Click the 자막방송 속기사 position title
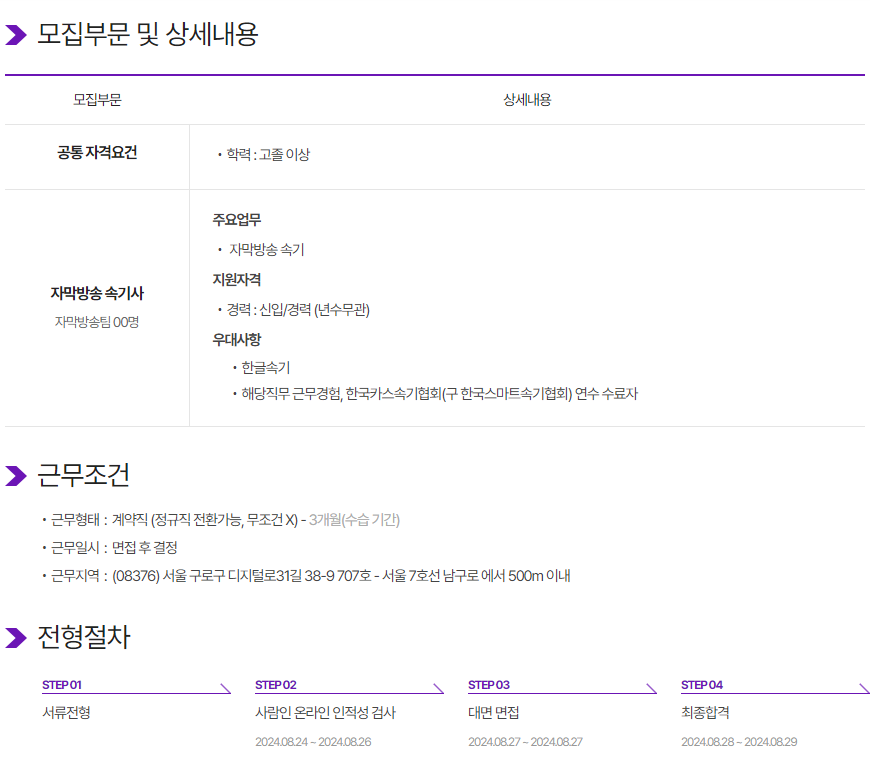This screenshot has width=870, height=771. coord(97,293)
